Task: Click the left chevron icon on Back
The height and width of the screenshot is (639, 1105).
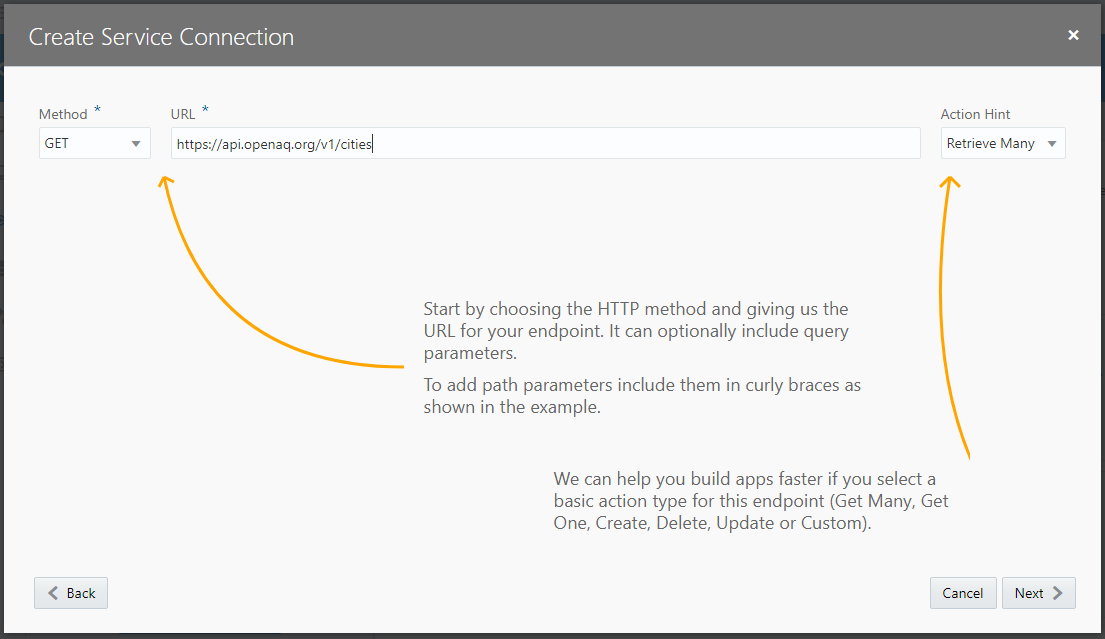Action: tap(53, 593)
